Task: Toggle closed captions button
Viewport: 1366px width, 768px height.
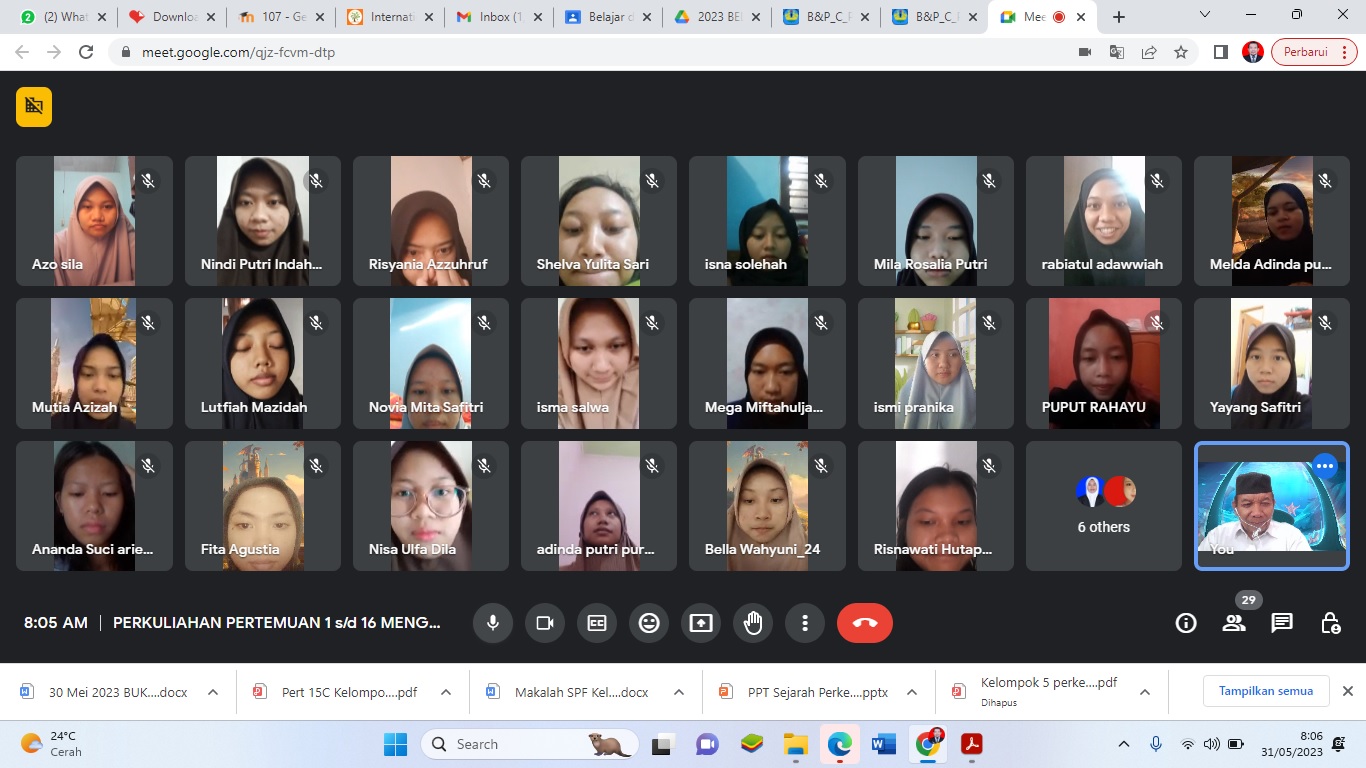Action: 597,623
